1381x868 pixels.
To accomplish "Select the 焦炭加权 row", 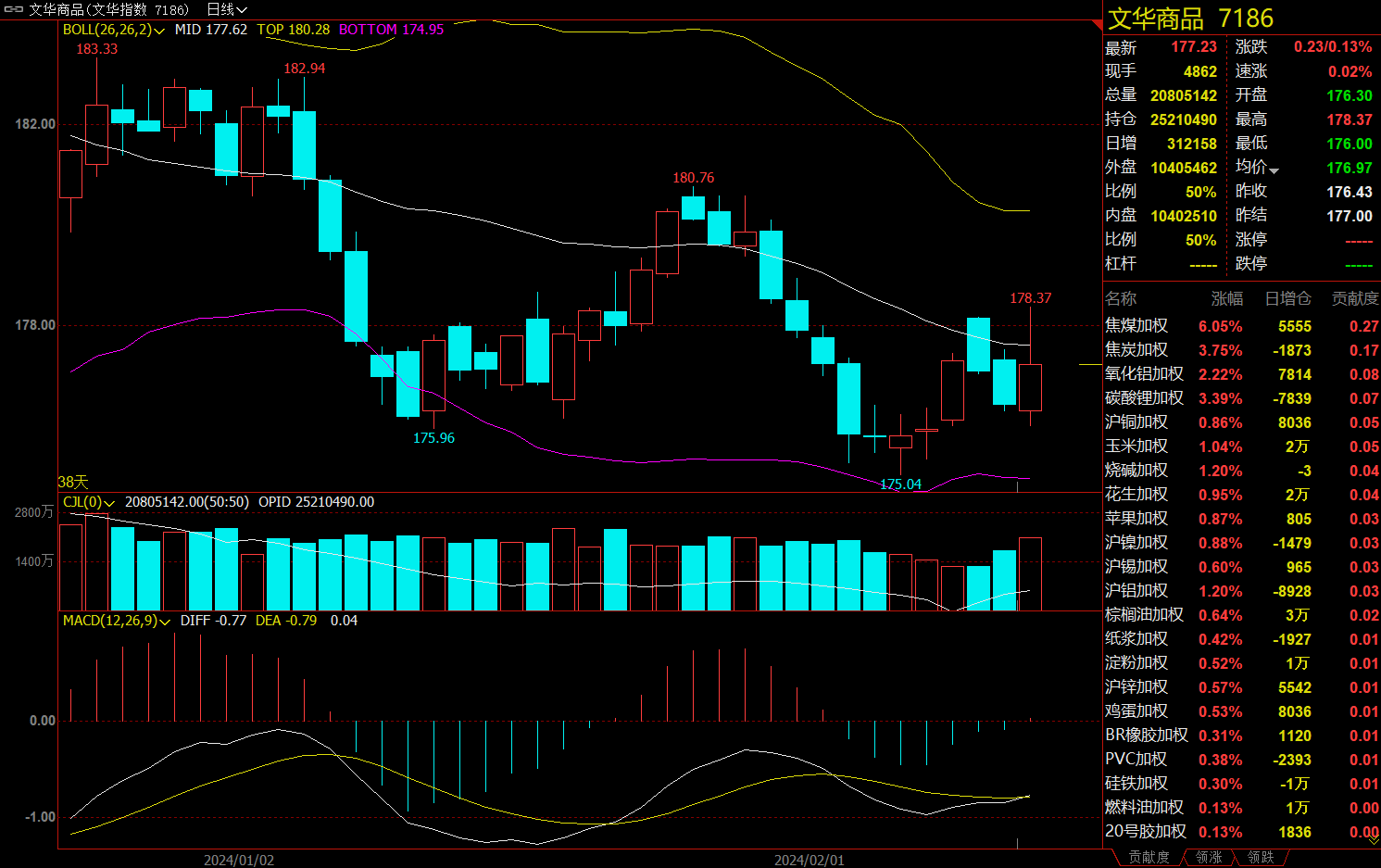I will [x=1241, y=350].
